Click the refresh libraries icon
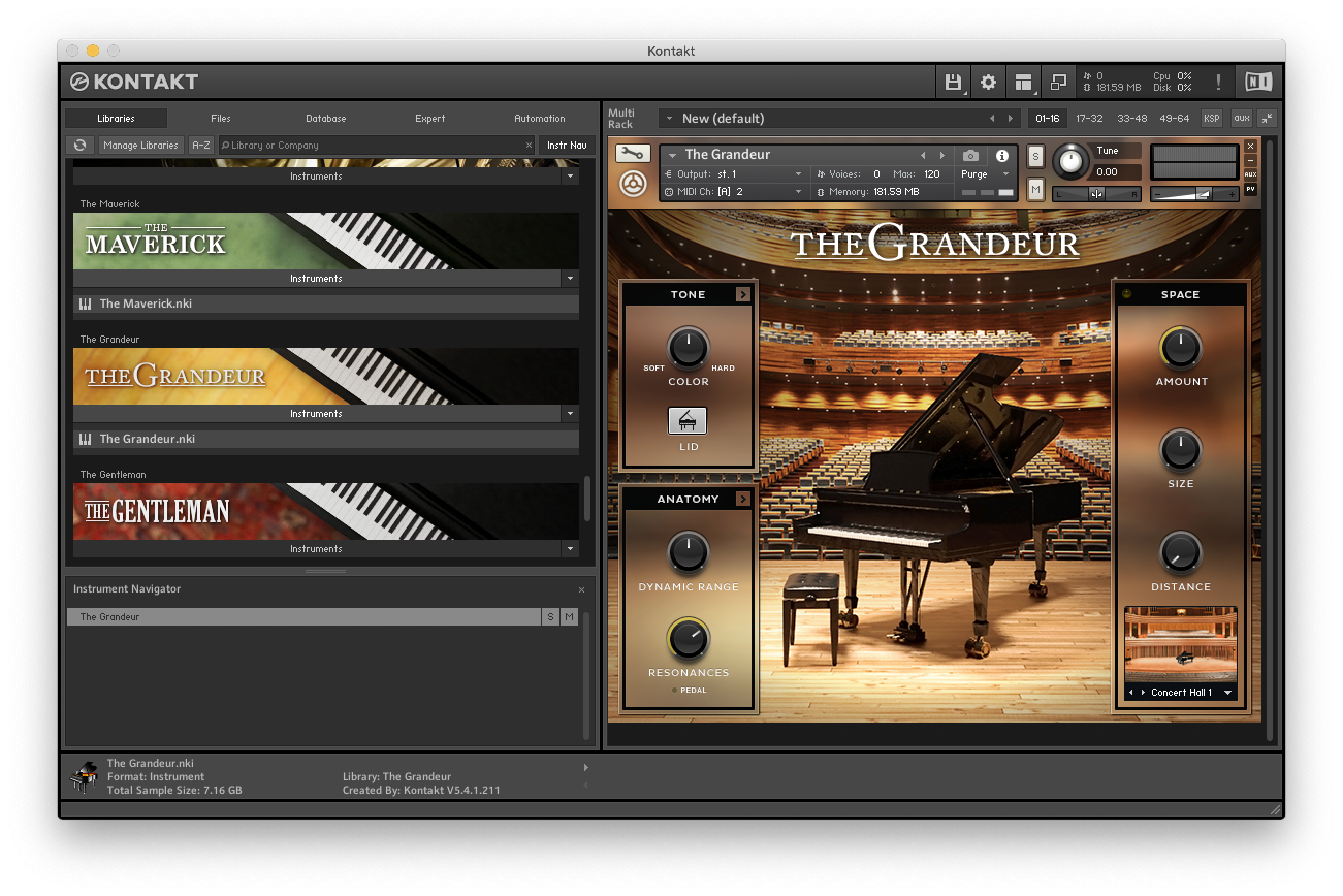Image resolution: width=1343 pixels, height=896 pixels. point(80,145)
